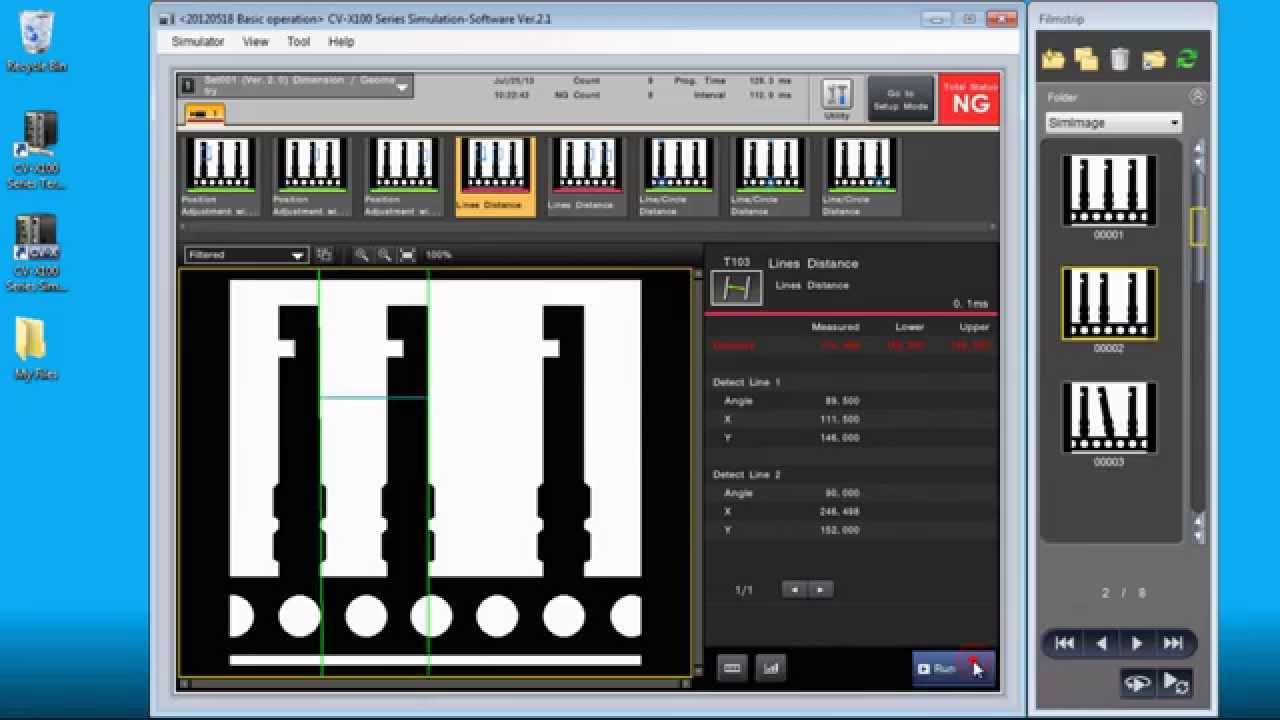Click the zoom out magnifier icon

(384, 255)
